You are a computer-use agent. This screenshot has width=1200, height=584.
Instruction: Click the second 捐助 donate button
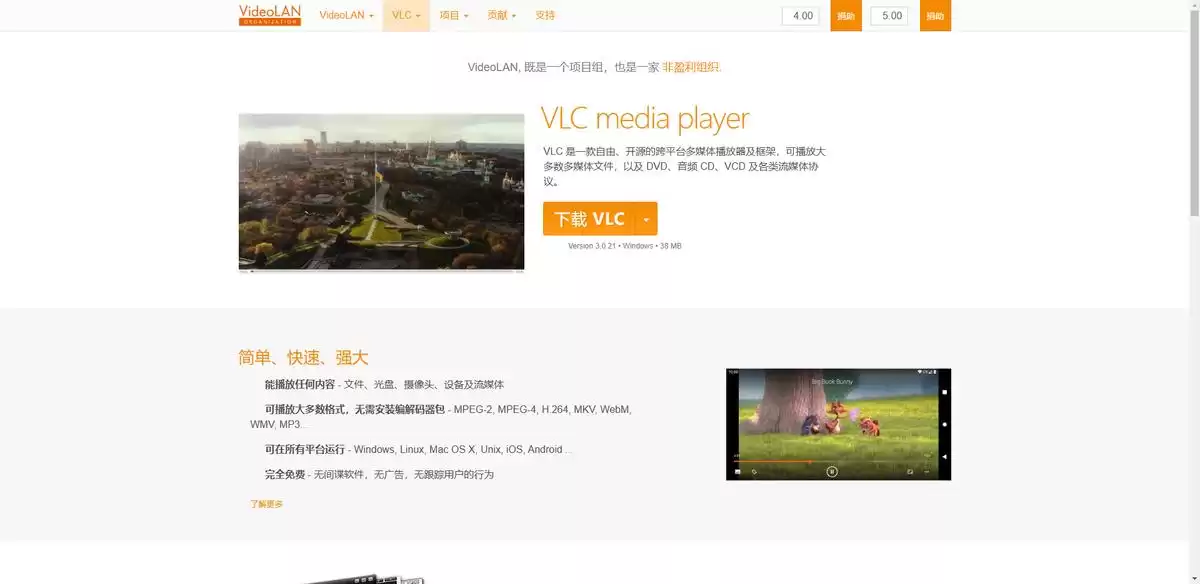pyautogui.click(x=935, y=15)
